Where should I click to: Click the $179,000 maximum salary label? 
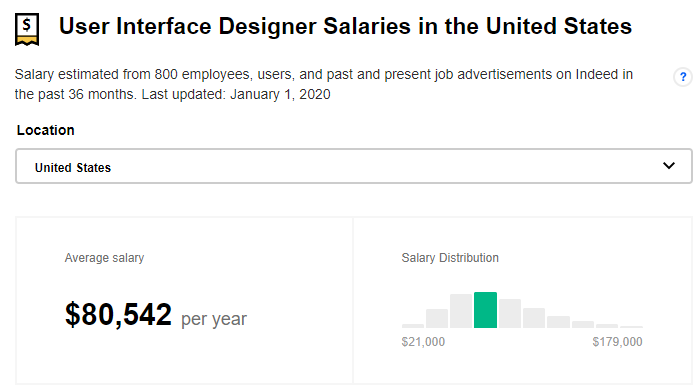click(617, 342)
